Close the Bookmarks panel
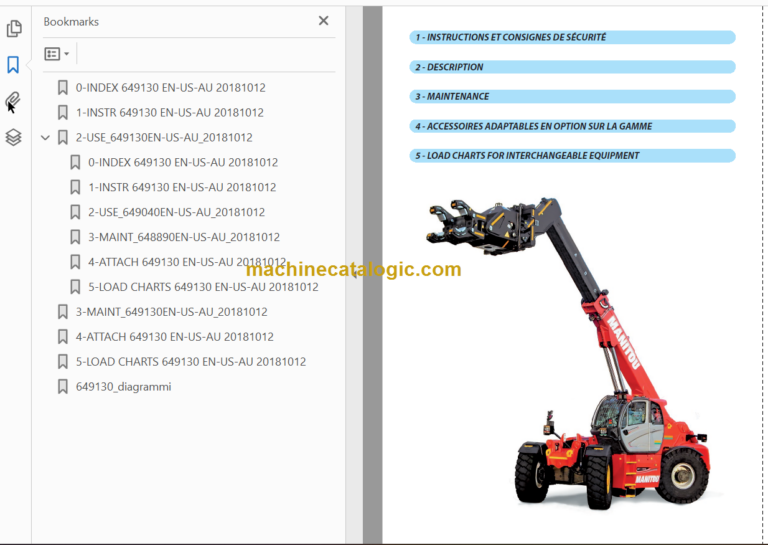The image size is (768, 545). (323, 21)
